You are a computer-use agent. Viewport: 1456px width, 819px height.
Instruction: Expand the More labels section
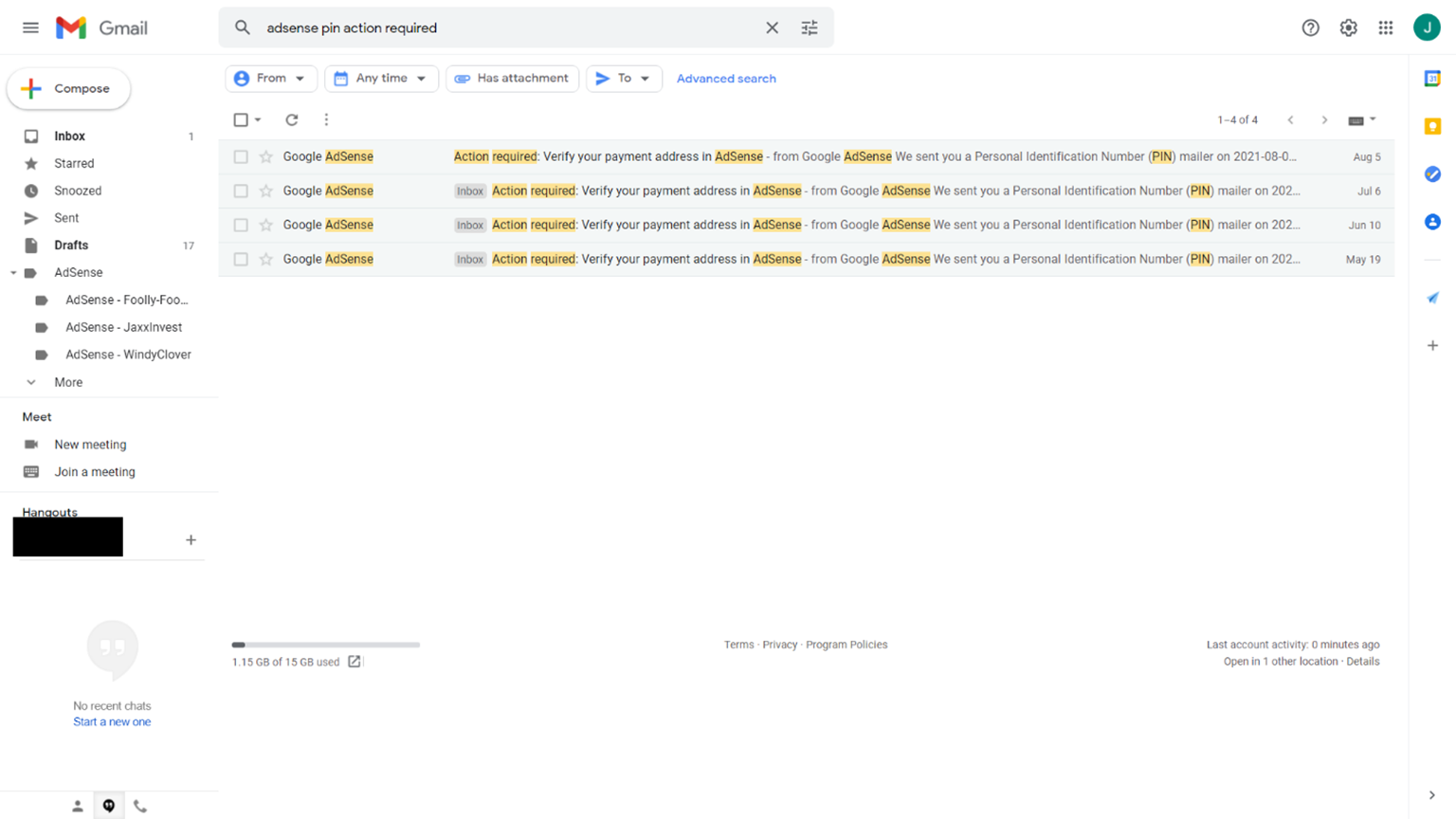(68, 382)
